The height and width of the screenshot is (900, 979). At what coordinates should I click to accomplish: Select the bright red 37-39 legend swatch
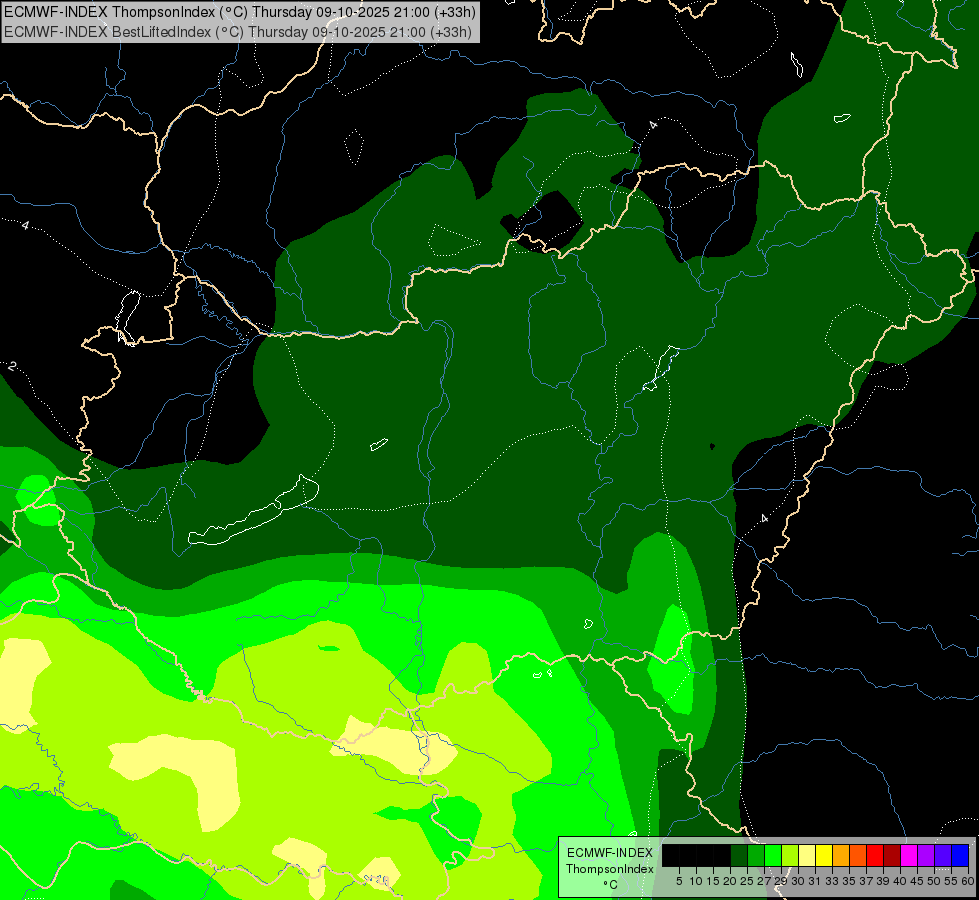click(875, 855)
